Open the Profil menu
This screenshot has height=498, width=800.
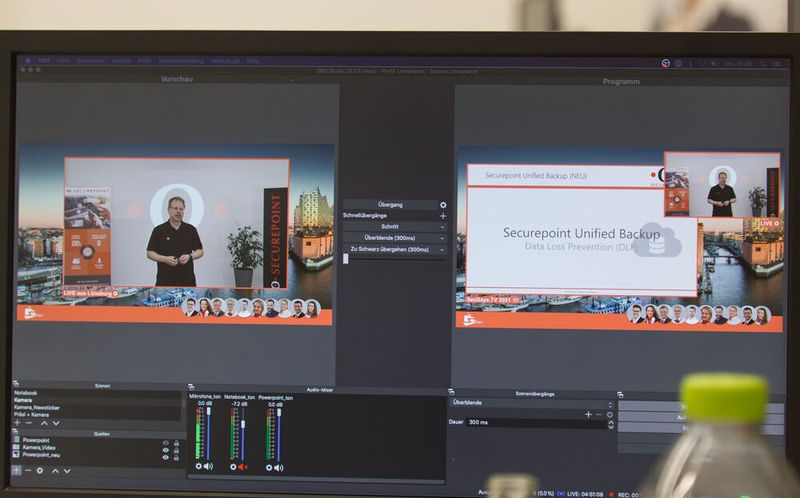(x=144, y=61)
